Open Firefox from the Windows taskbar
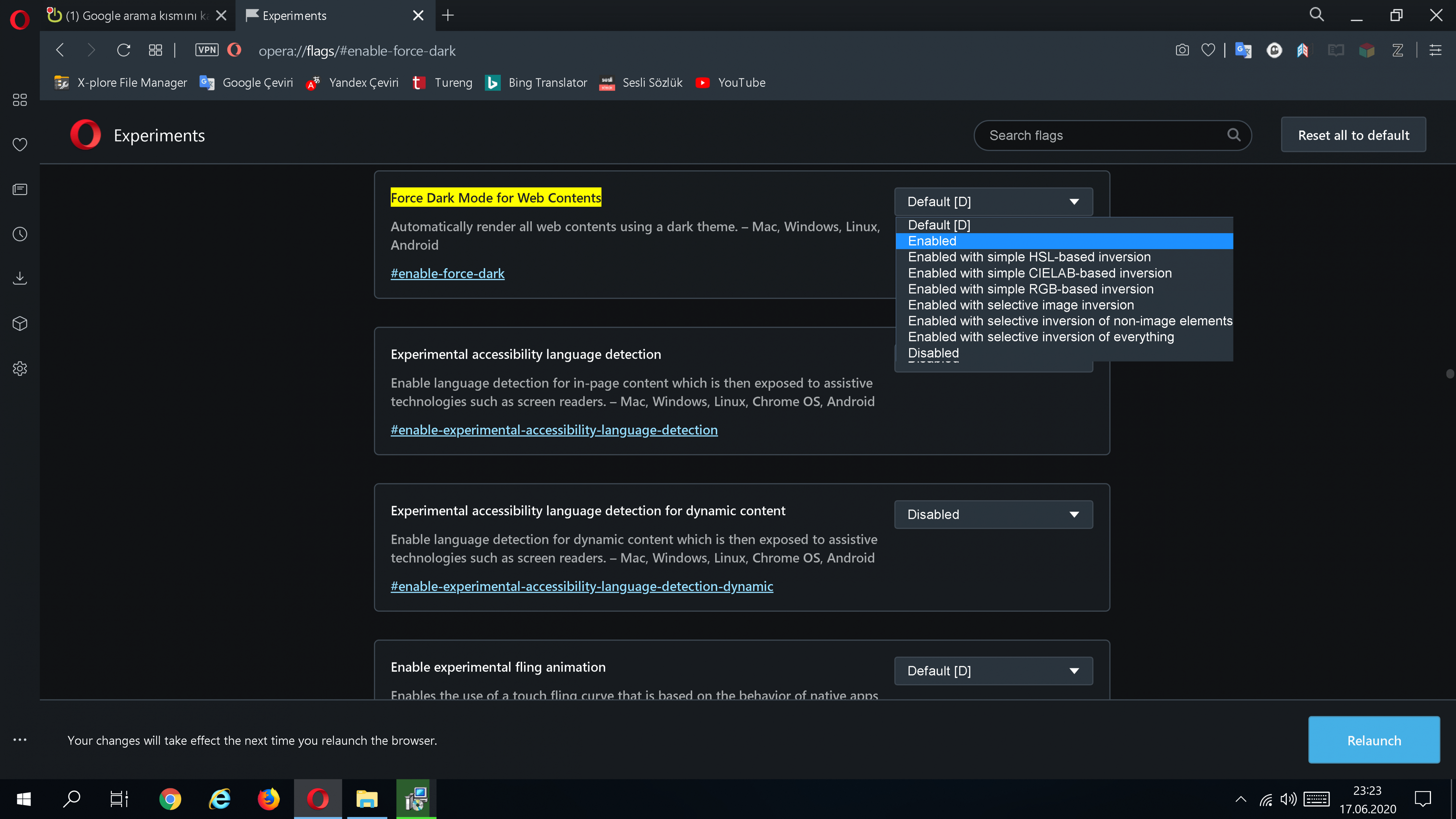 click(x=268, y=799)
